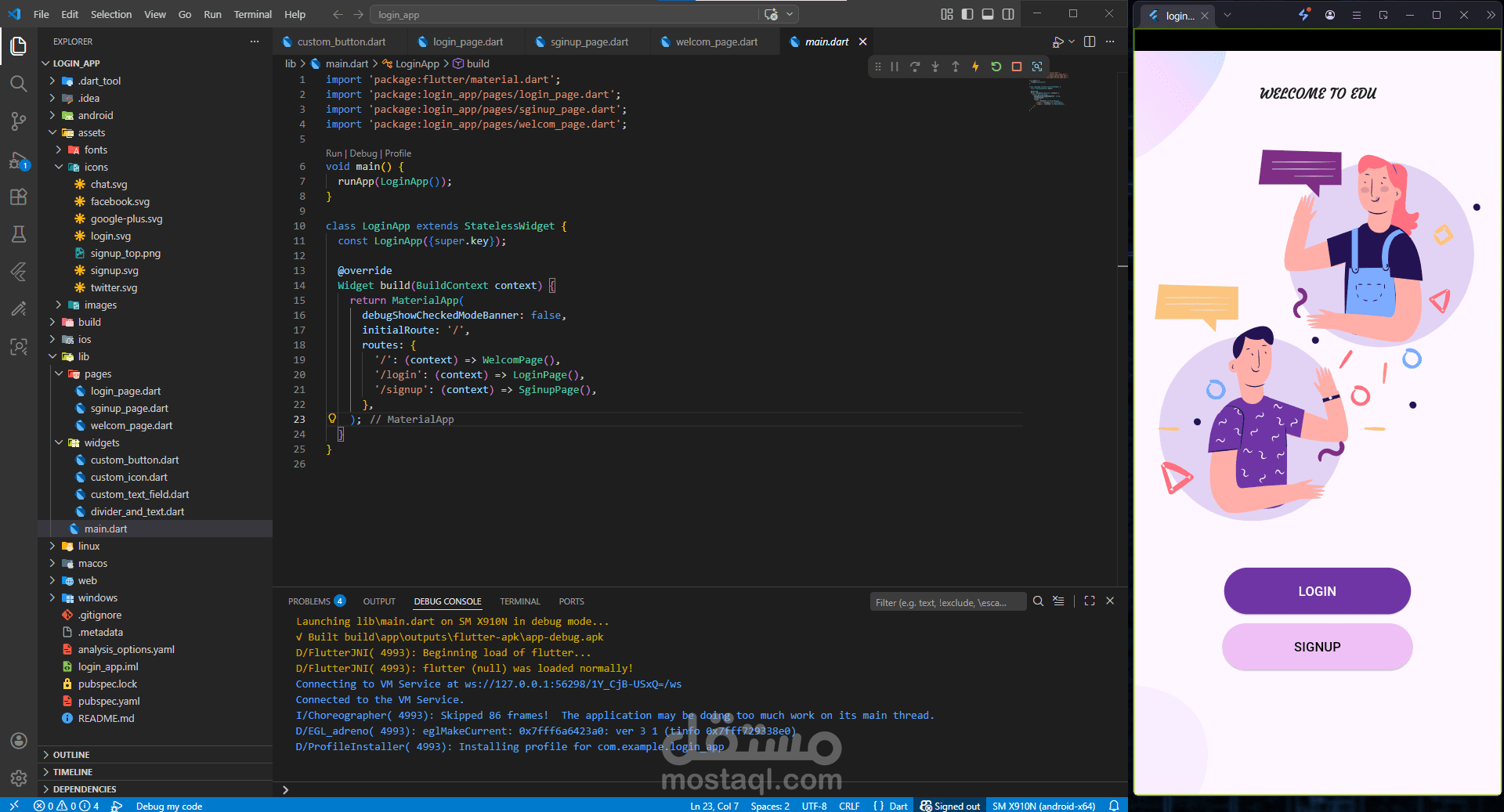Viewport: 1504px width, 812px height.
Task: Open the Selection menu
Action: tap(111, 14)
